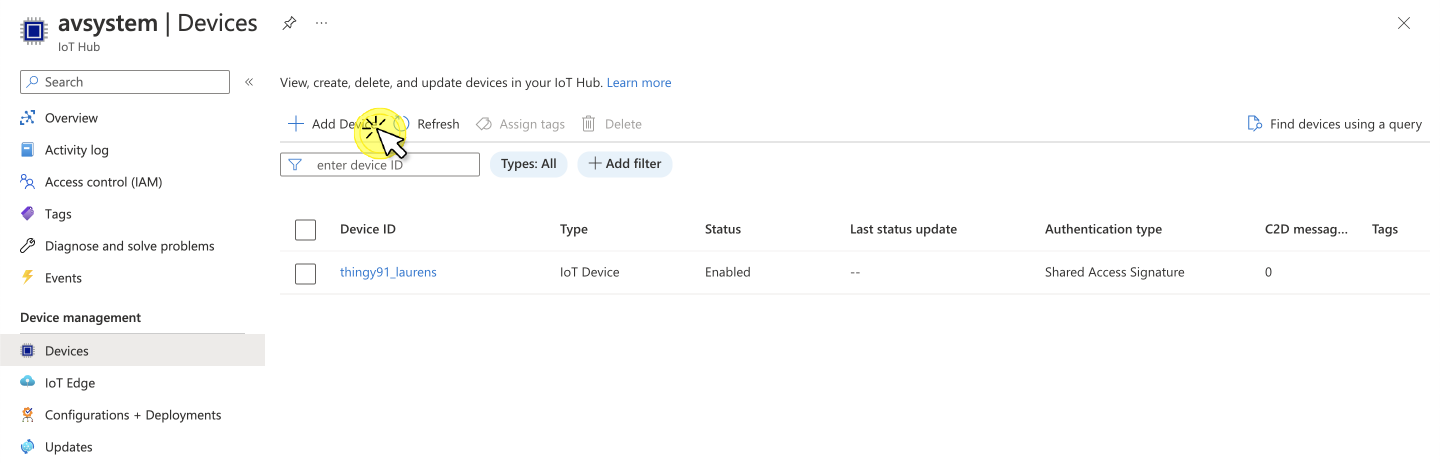This screenshot has width=1440, height=463.
Task: Go to Access control (IAM)
Action: coord(103,182)
